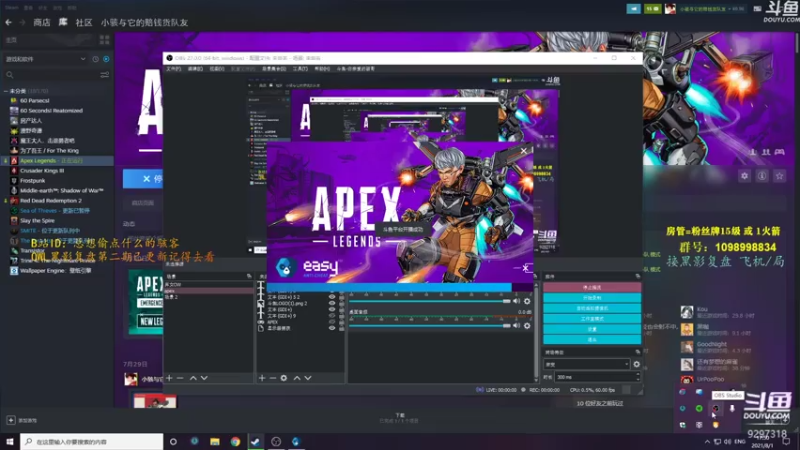Toggle the ready-to-play filter icon
Screen dimensions: 800x450
pyautogui.click(x=106, y=59)
